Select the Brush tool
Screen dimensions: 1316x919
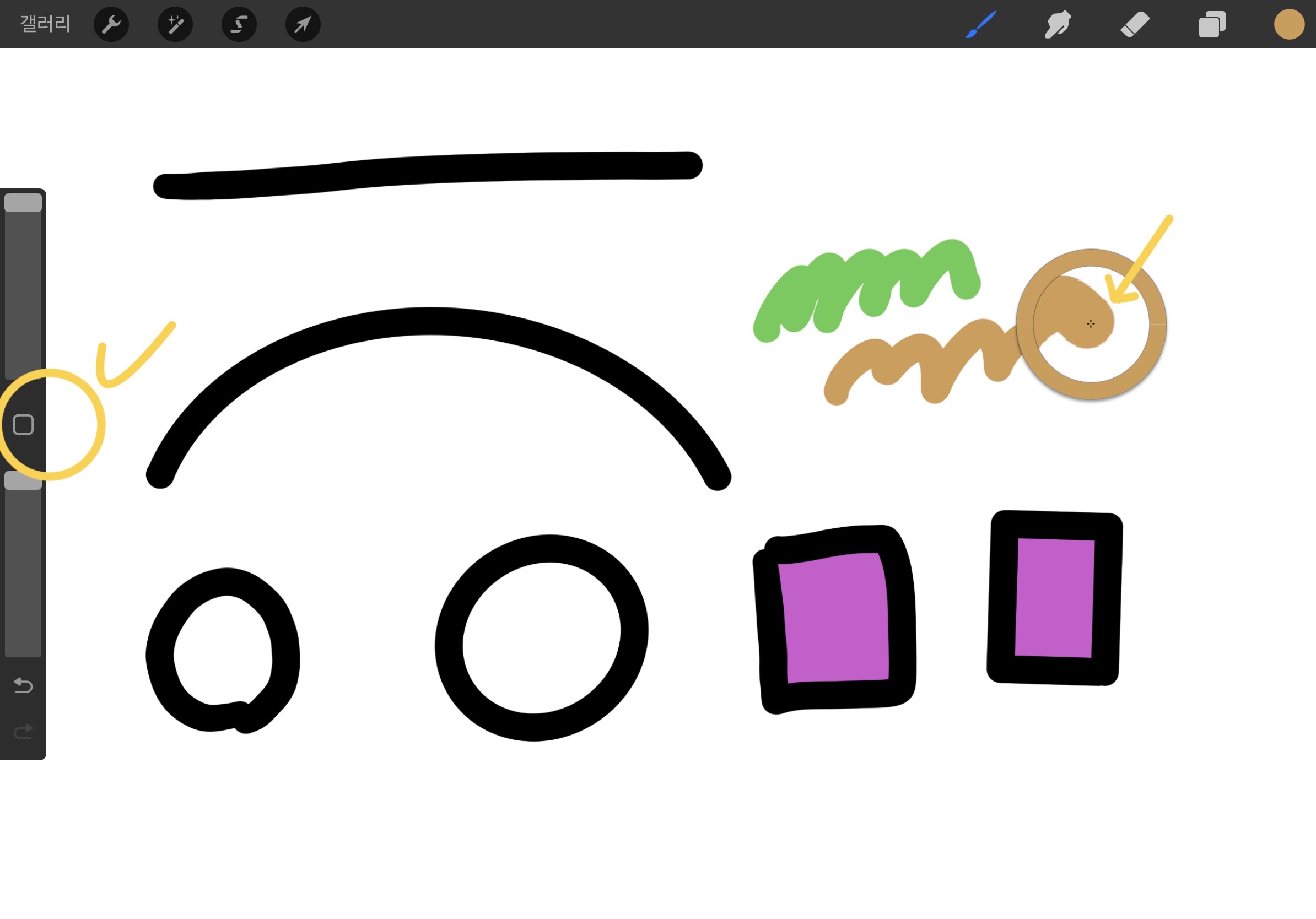(981, 25)
